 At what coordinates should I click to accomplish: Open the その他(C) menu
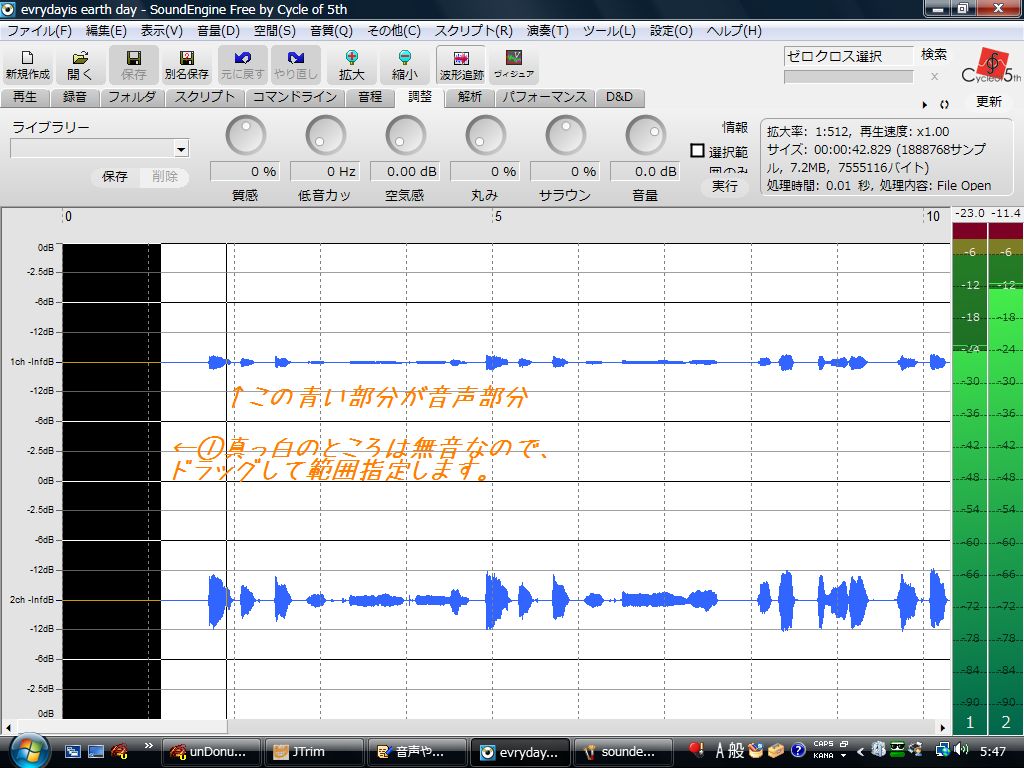[x=394, y=31]
